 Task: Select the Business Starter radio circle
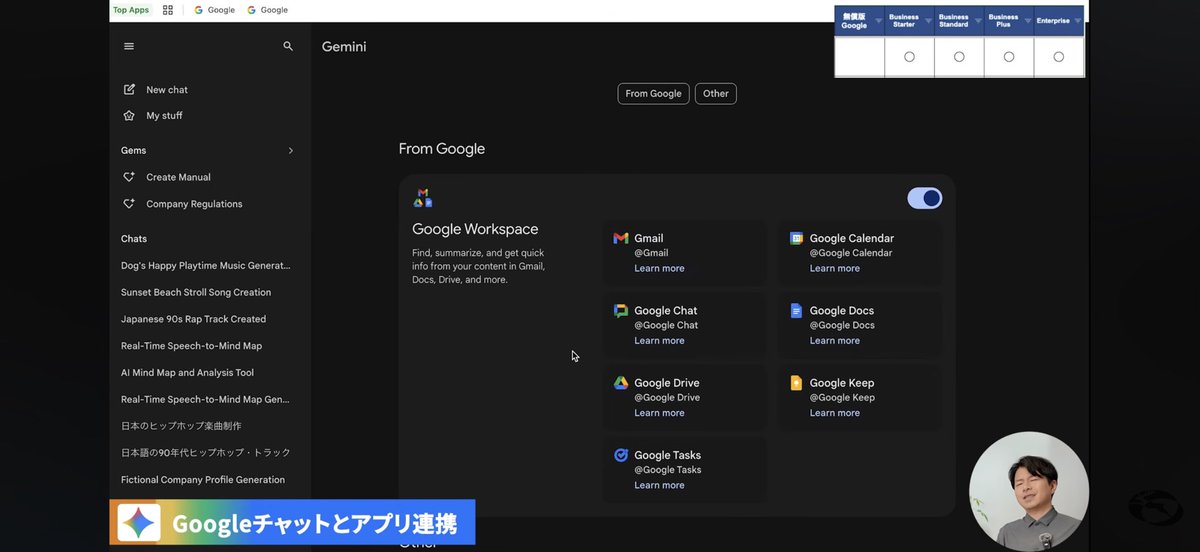click(x=909, y=57)
